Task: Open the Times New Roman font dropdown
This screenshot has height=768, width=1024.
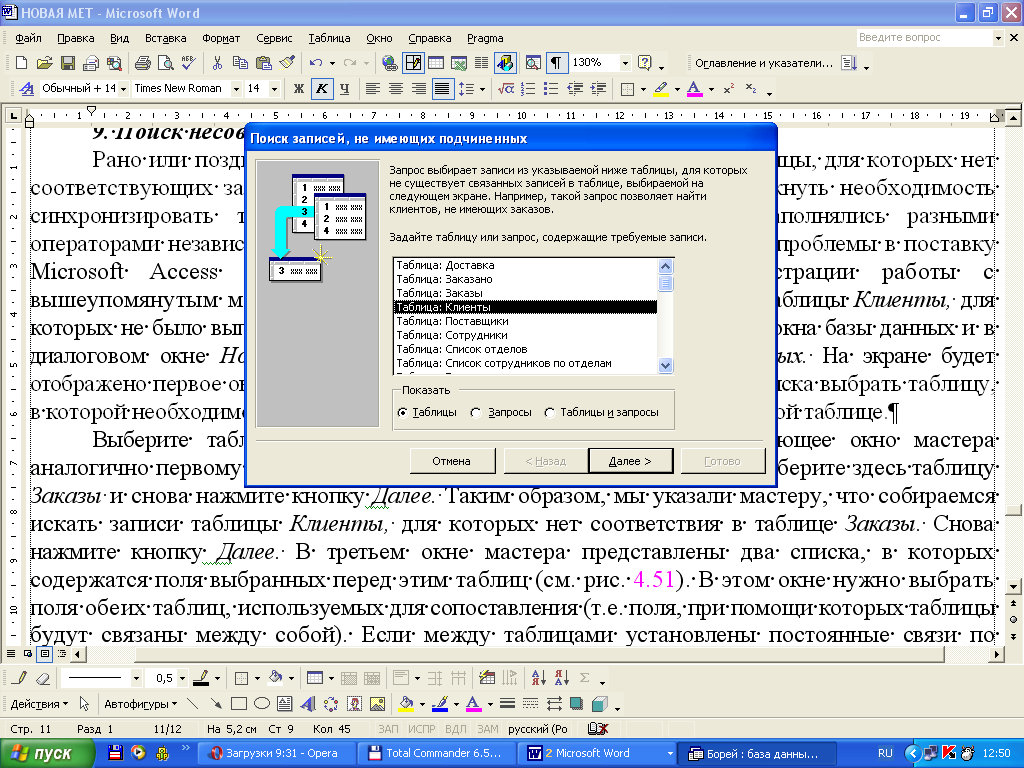Action: click(x=236, y=88)
